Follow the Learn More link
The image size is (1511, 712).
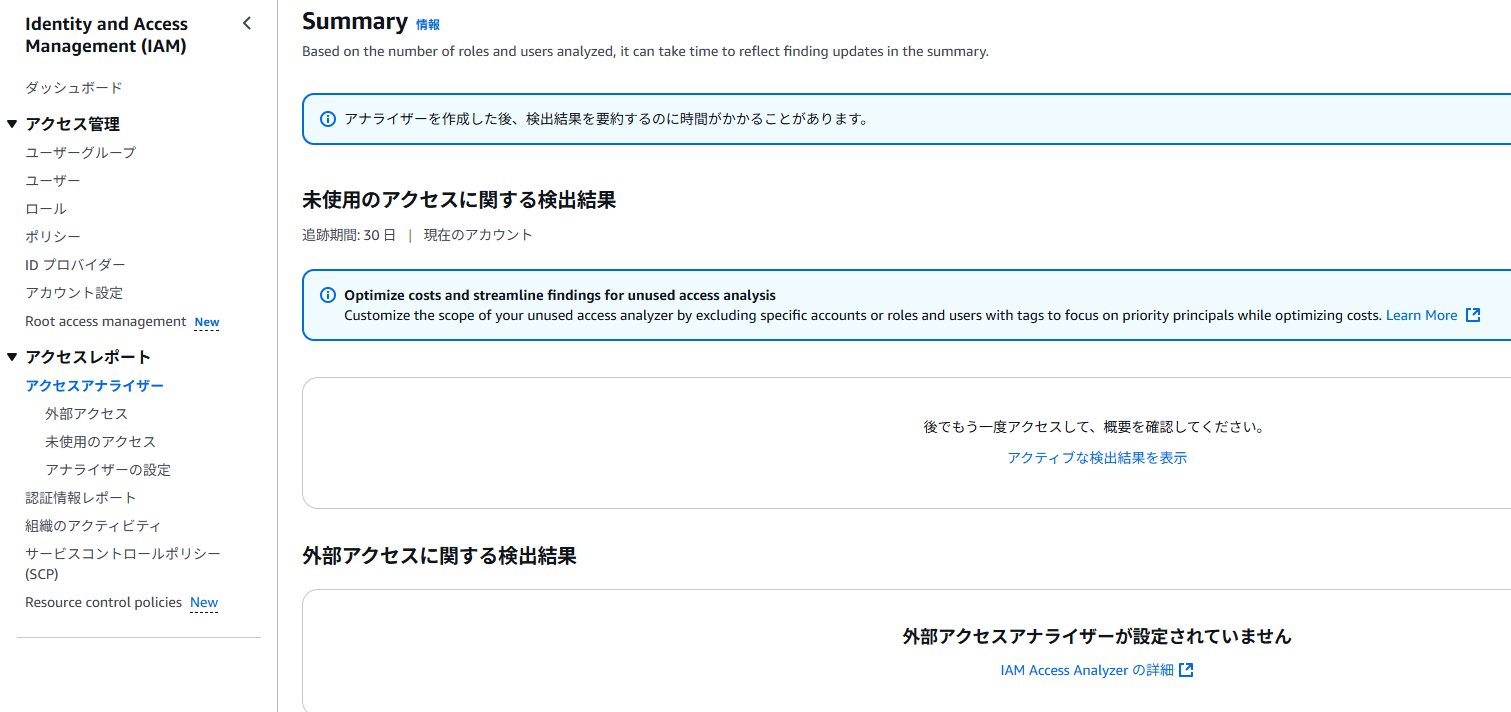1421,315
